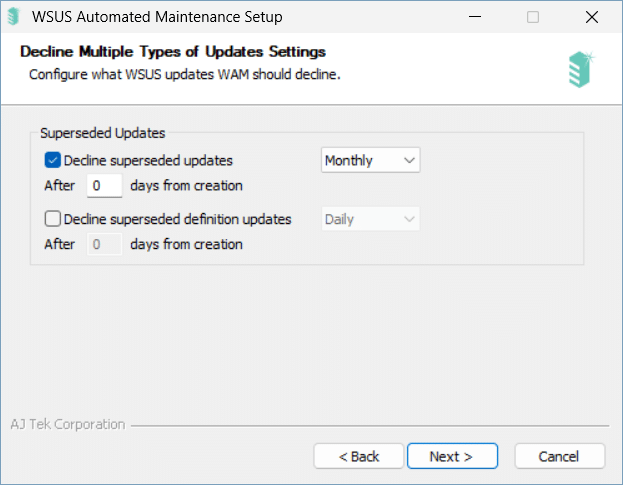Click the chevron arrow of Monthly combo box
The height and width of the screenshot is (485, 623).
pyautogui.click(x=409, y=160)
